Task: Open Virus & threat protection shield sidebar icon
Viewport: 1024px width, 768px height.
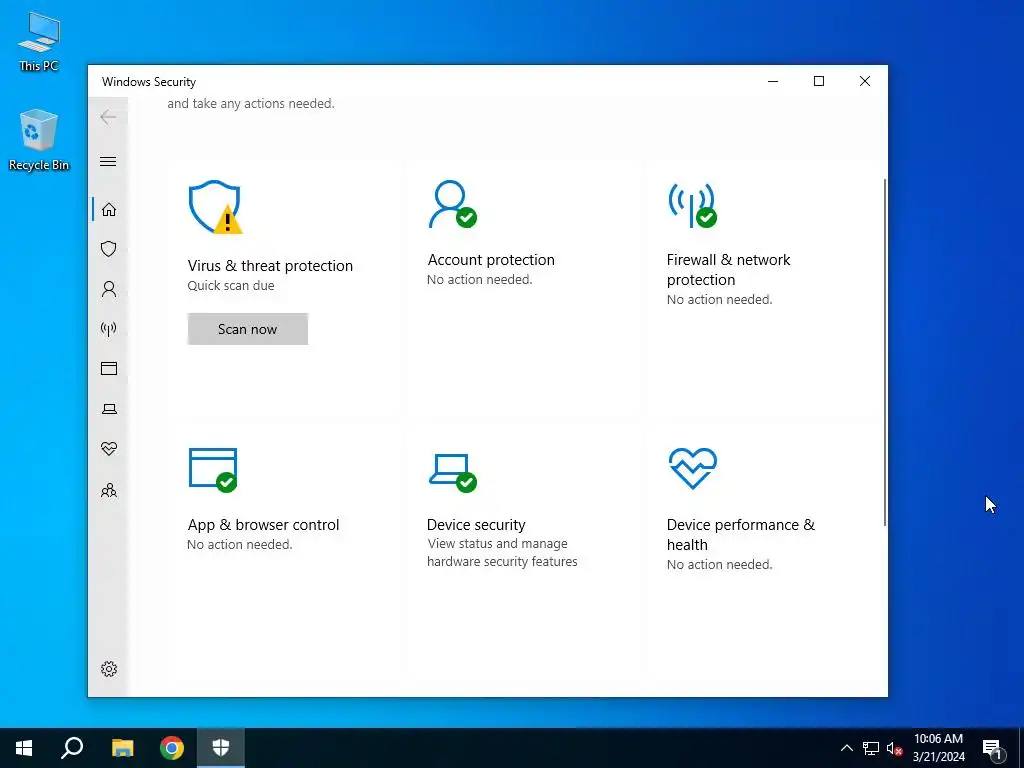Action: pos(108,249)
